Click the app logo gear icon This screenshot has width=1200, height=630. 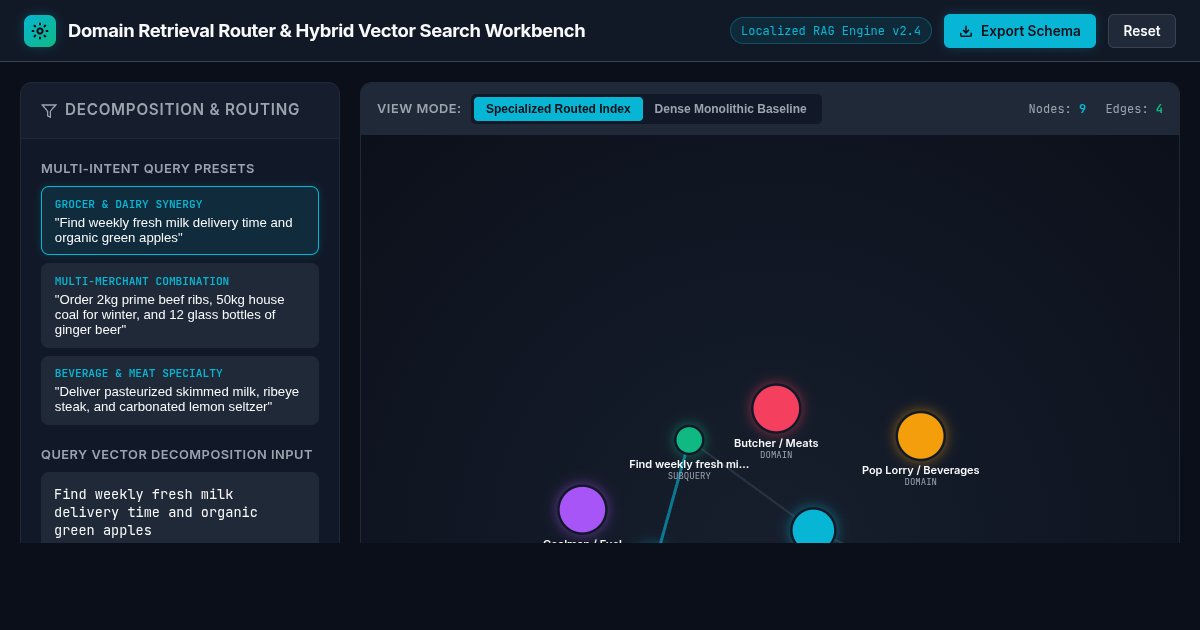click(40, 31)
